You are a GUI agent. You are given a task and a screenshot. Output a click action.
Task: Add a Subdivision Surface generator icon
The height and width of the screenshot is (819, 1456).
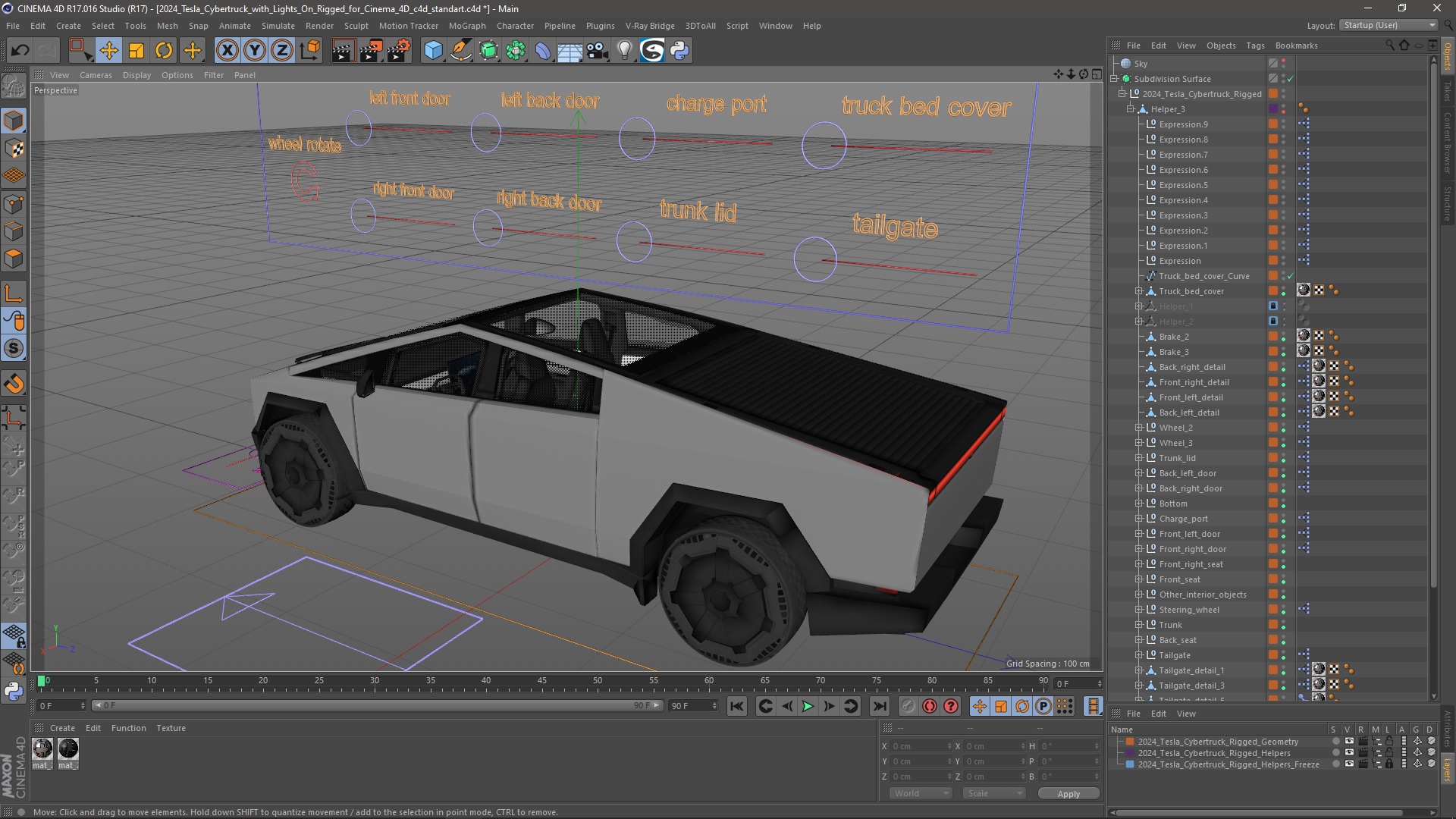488,51
